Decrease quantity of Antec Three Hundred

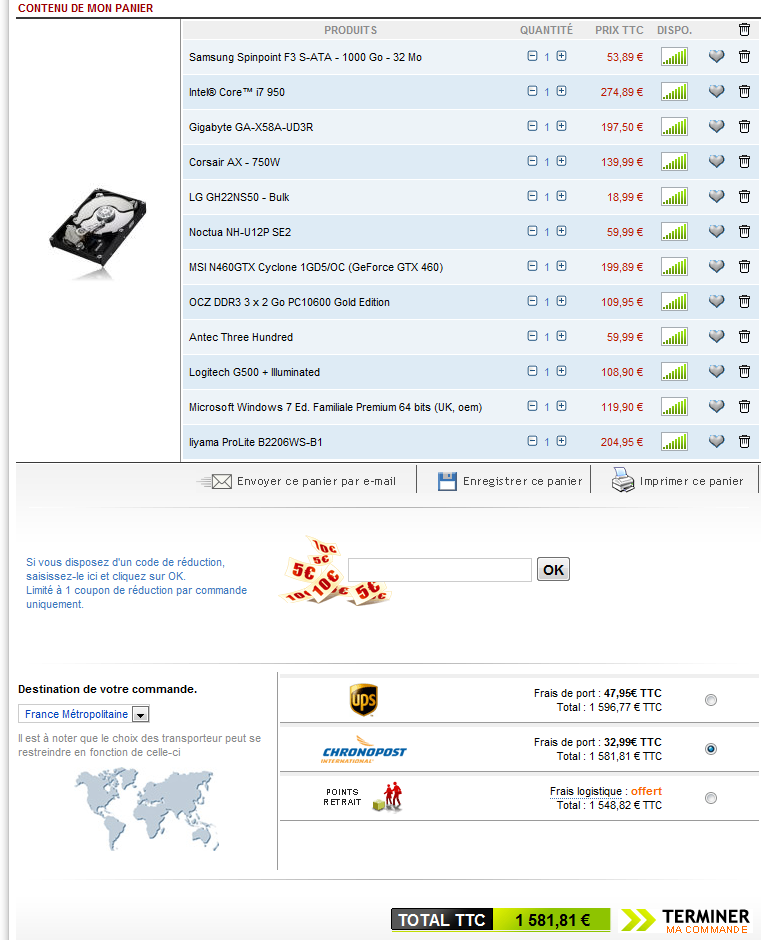532,337
